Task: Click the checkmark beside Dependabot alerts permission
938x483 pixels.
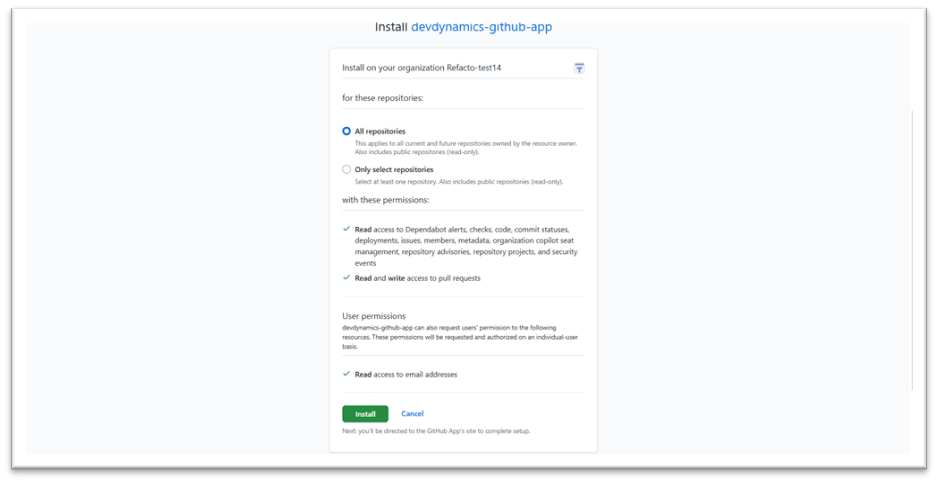Action: pyautogui.click(x=346, y=229)
